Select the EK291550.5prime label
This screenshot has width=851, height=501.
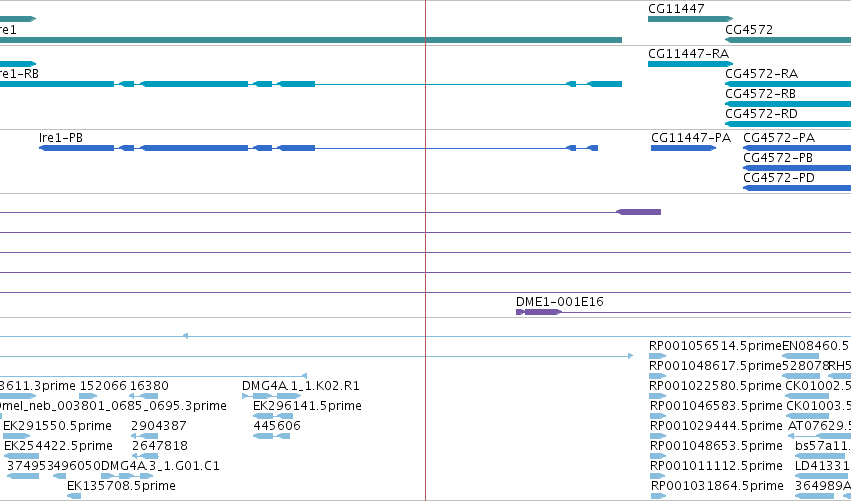[x=58, y=426]
